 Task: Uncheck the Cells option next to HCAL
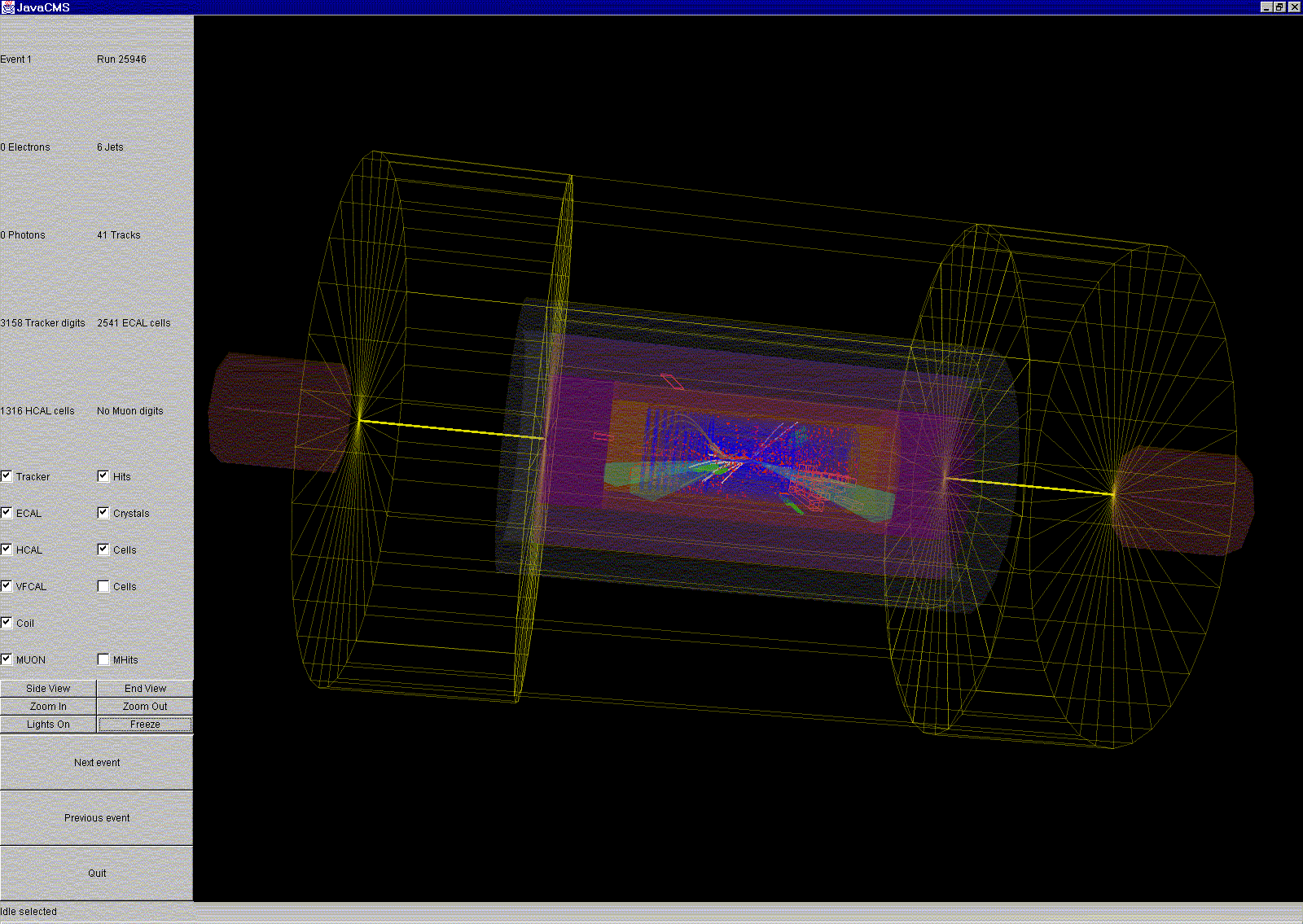pos(103,549)
